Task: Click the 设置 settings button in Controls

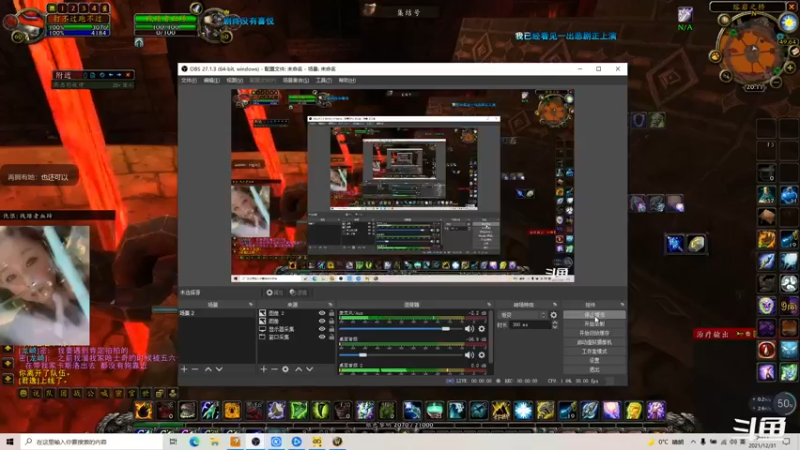Action: click(x=594, y=360)
